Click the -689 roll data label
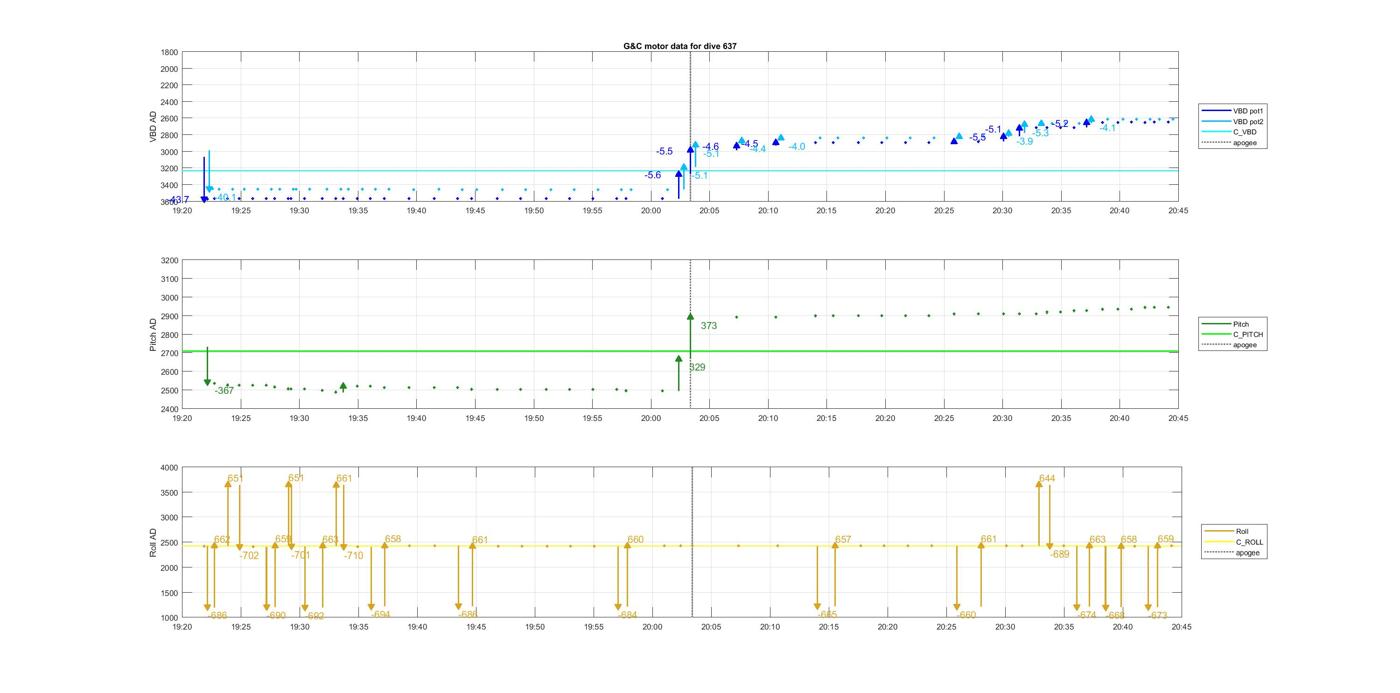Viewport: 1400px width, 693px height. (1059, 554)
